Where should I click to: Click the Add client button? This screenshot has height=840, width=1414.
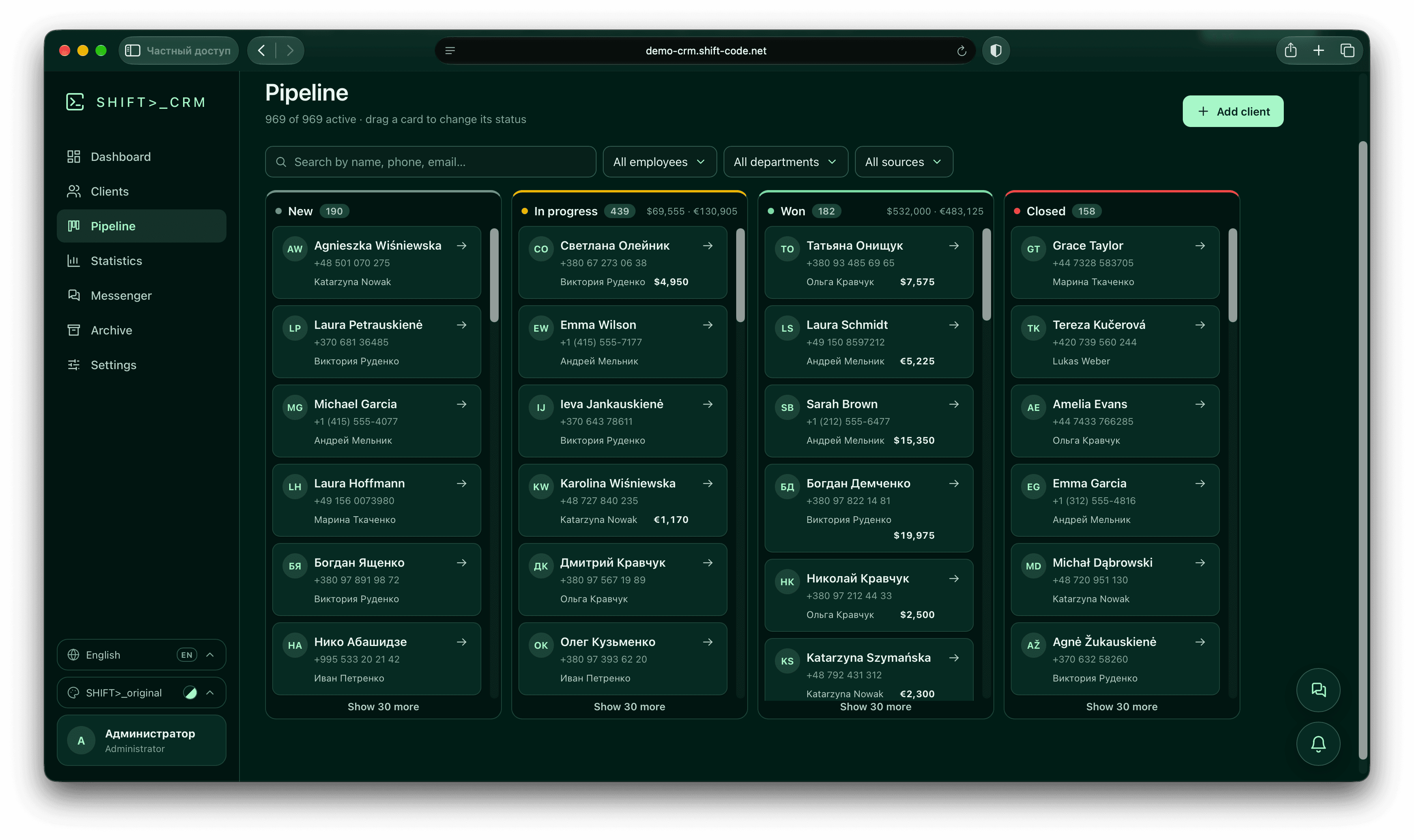(x=1233, y=112)
